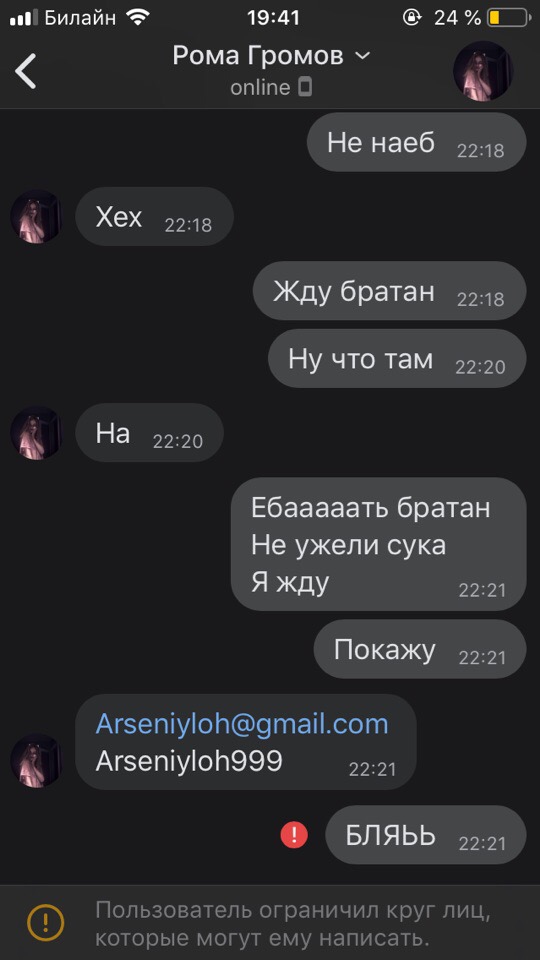The height and width of the screenshot is (960, 540).
Task: Select the БЛЯЬЬ unsent message bubble
Action: point(426,835)
